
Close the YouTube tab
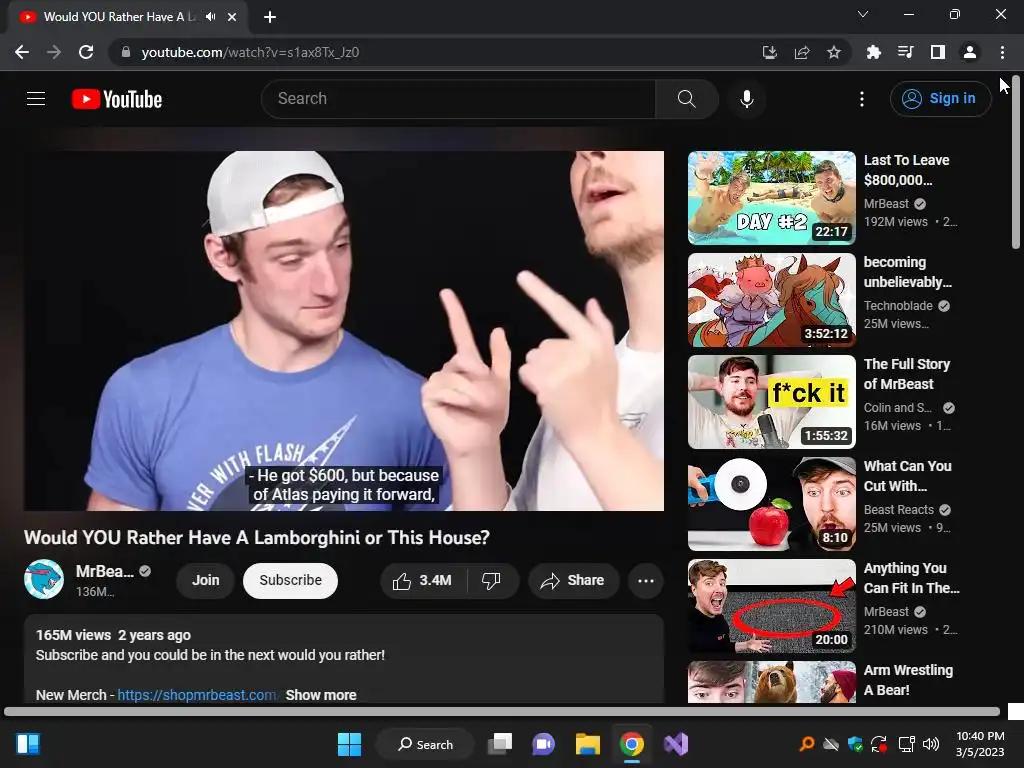pos(232,17)
